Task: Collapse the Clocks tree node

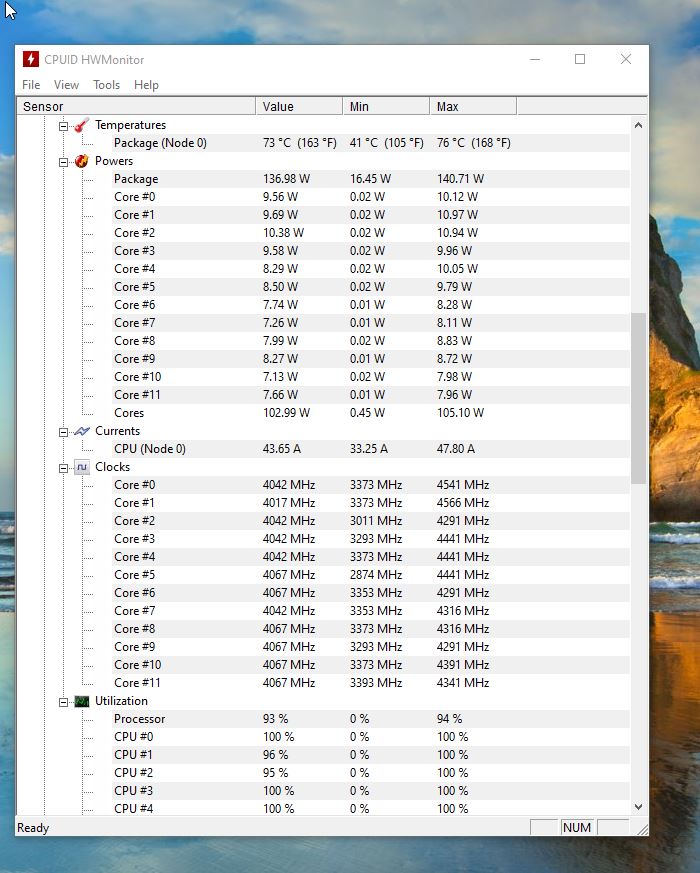Action: point(63,468)
